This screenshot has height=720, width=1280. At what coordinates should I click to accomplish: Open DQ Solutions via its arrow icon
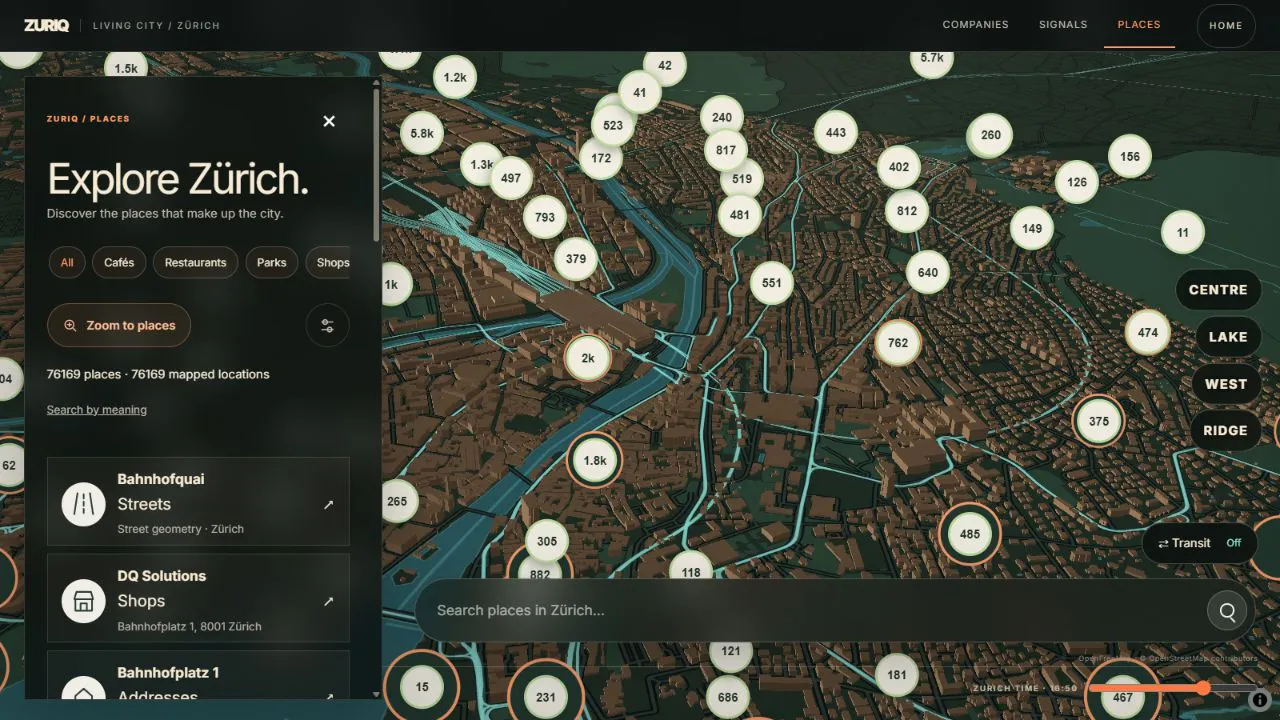[328, 602]
